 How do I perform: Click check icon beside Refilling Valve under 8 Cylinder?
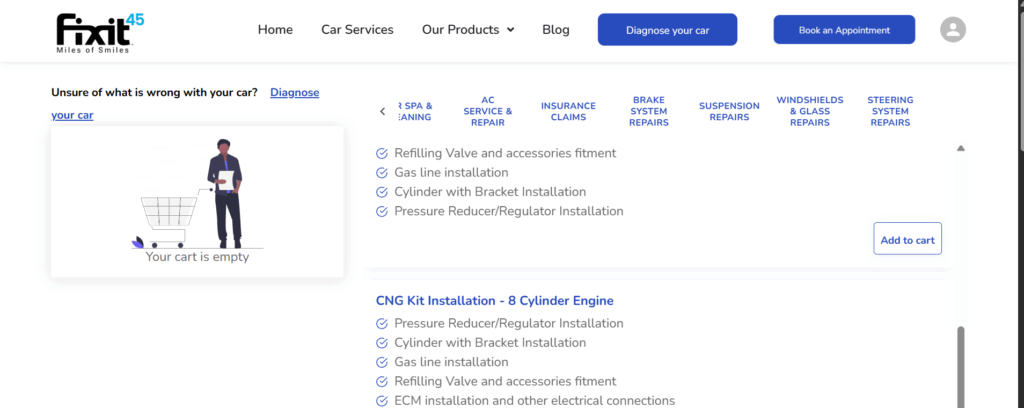point(381,381)
